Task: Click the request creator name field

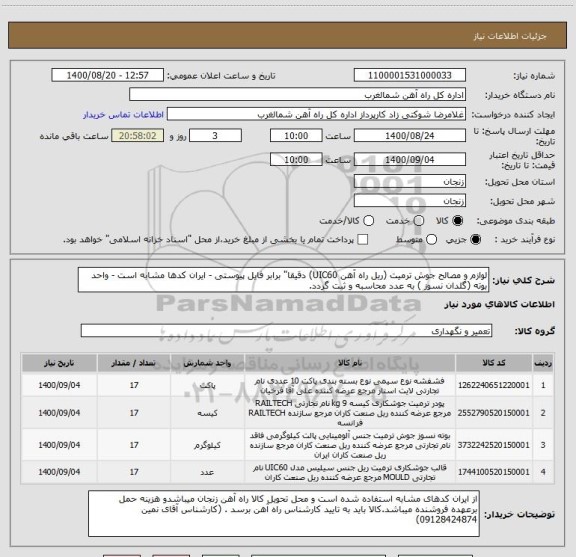Action: click(x=316, y=114)
